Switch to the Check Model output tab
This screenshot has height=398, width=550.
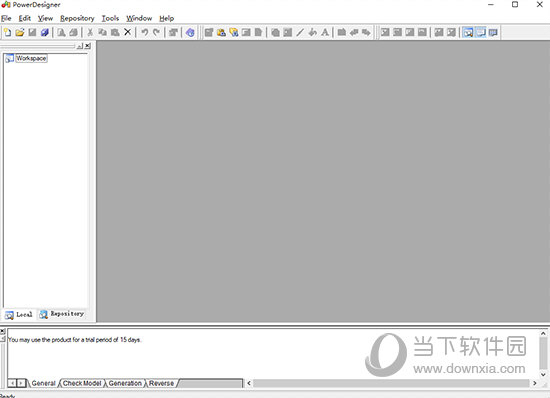pyautogui.click(x=82, y=383)
